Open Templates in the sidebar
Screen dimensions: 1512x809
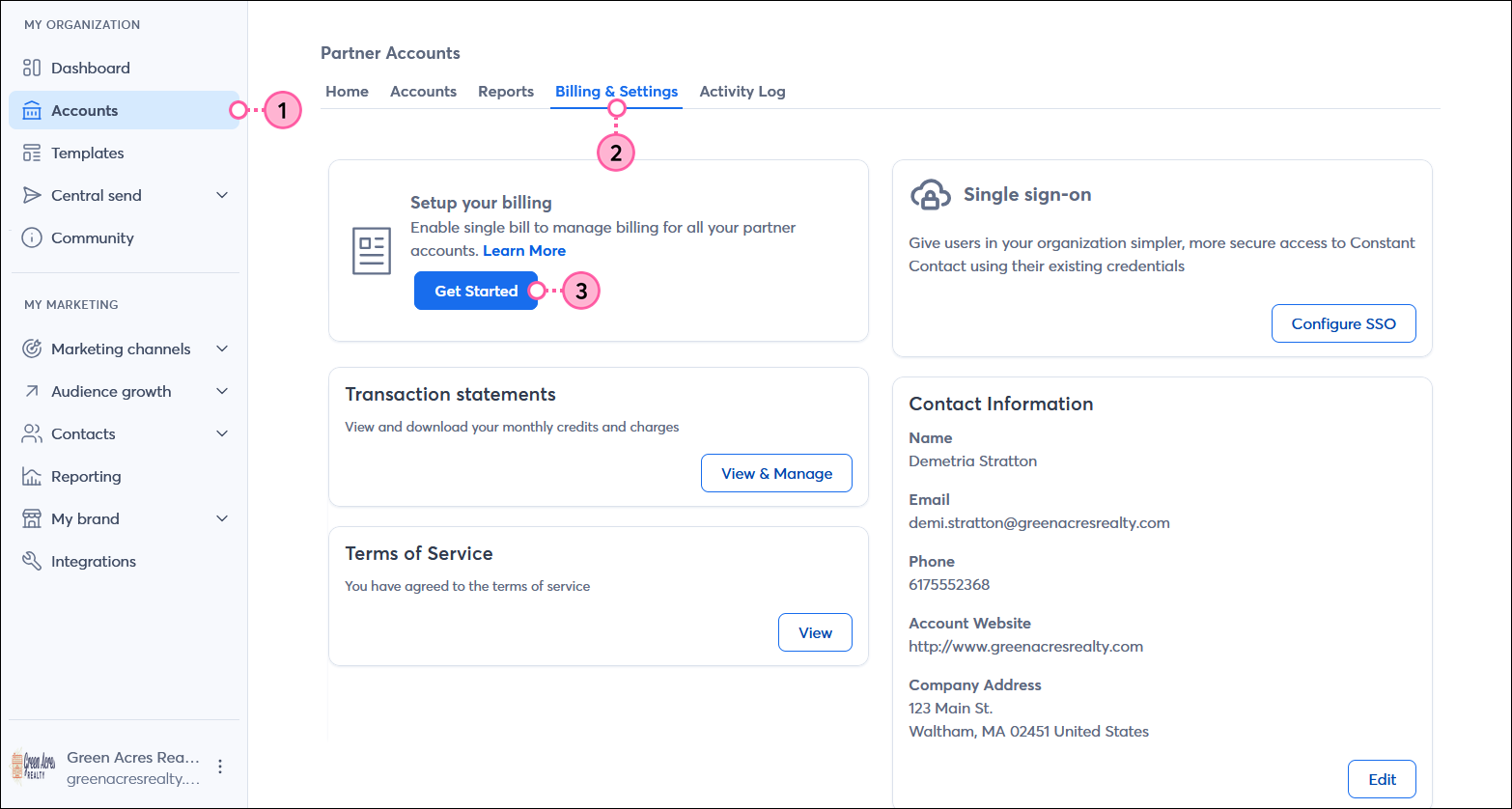pyautogui.click(x=124, y=153)
